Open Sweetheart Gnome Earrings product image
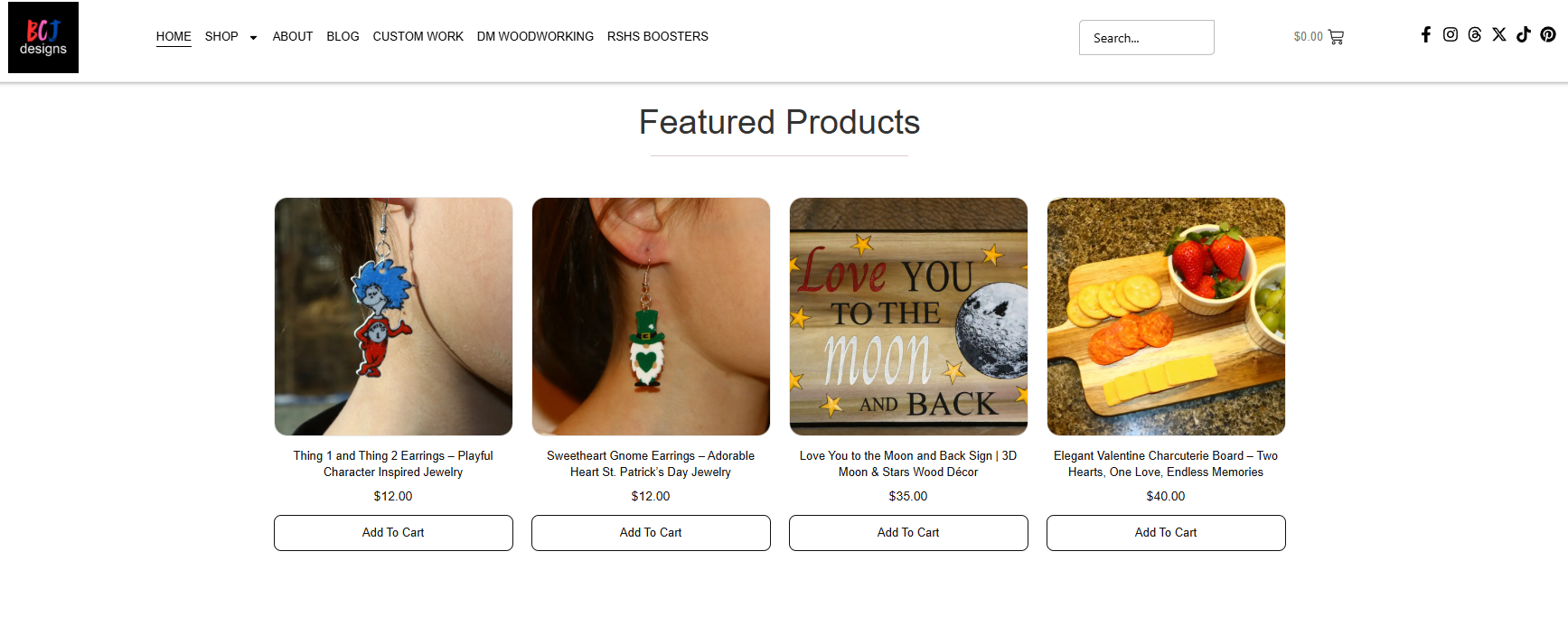This screenshot has width=1568, height=617. [x=651, y=316]
